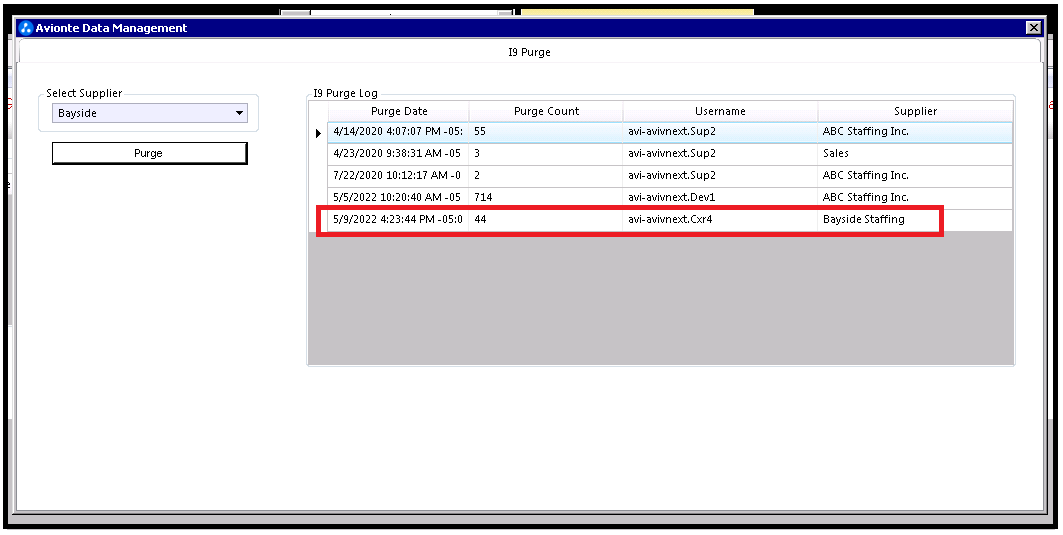
Task: Sort by Username column header
Action: tap(720, 111)
